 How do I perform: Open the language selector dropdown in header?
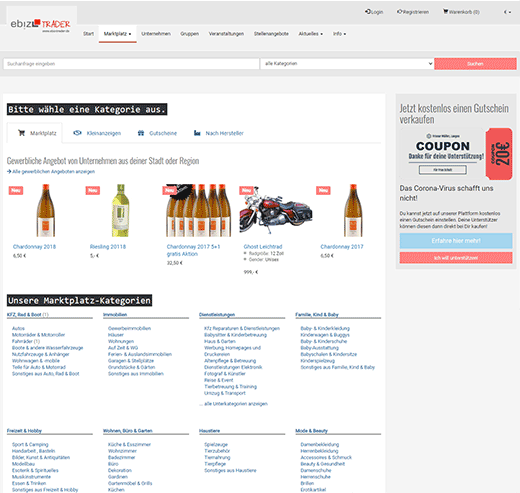pos(507,12)
